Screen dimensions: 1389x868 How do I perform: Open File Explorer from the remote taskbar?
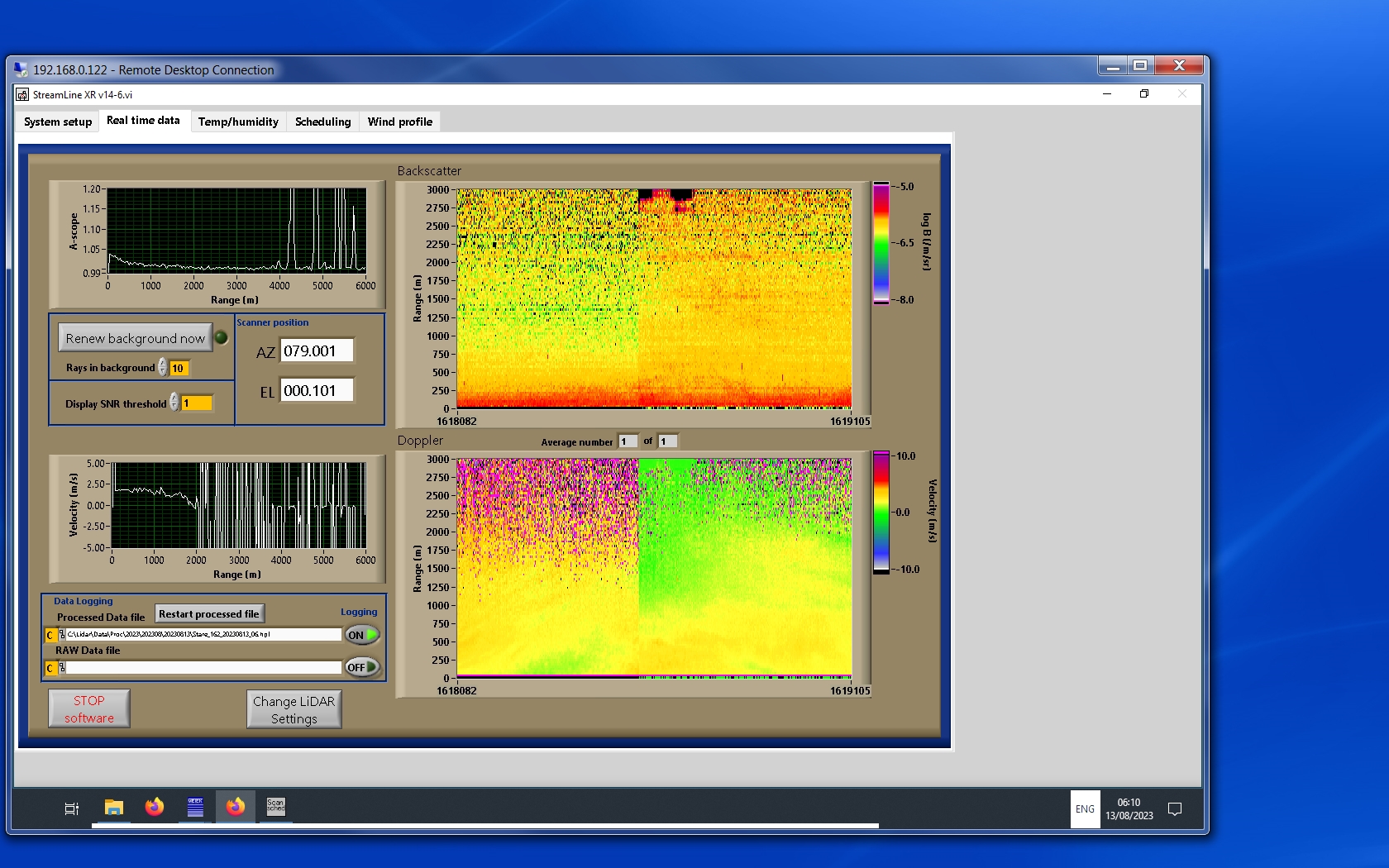[114, 808]
